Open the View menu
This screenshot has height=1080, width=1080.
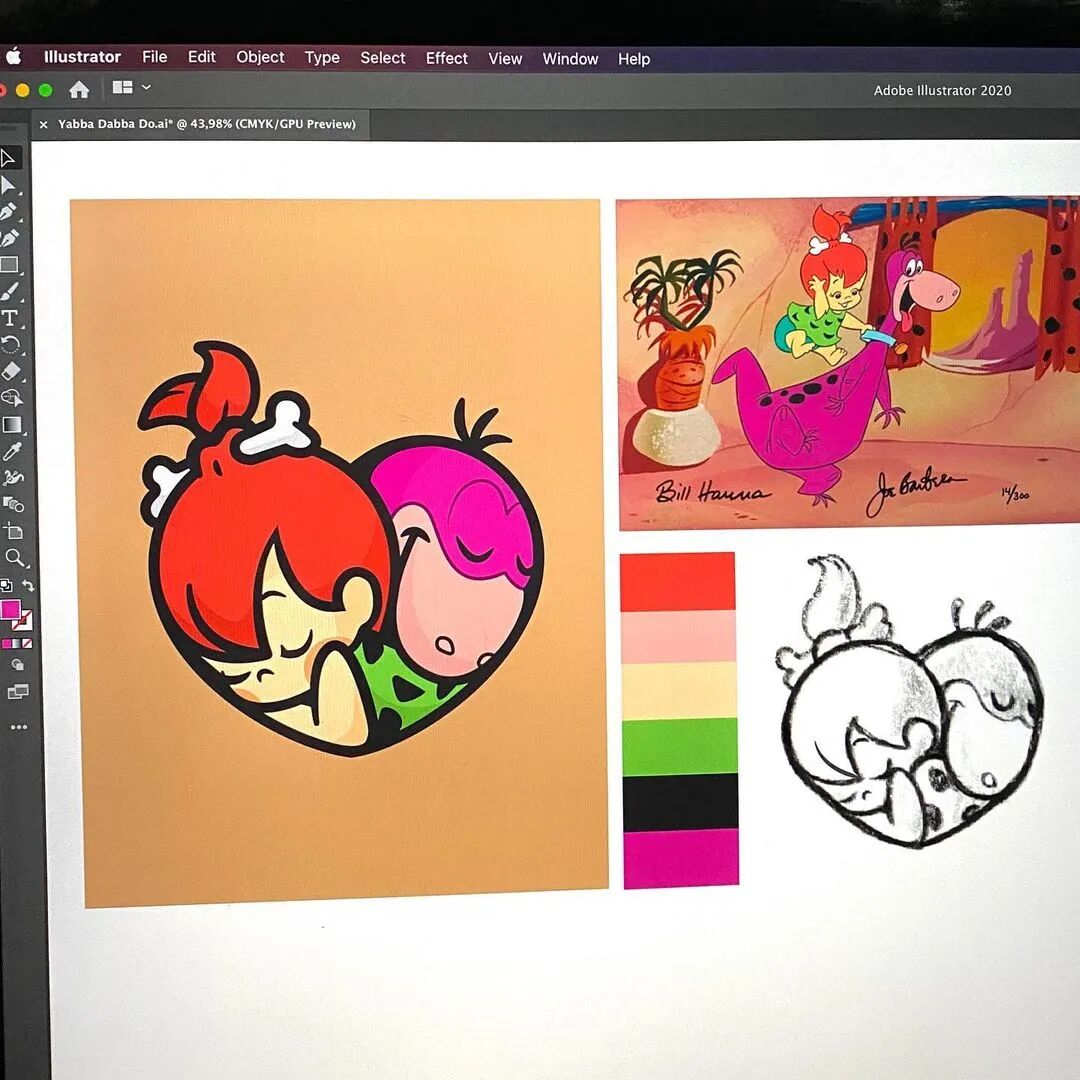(505, 59)
